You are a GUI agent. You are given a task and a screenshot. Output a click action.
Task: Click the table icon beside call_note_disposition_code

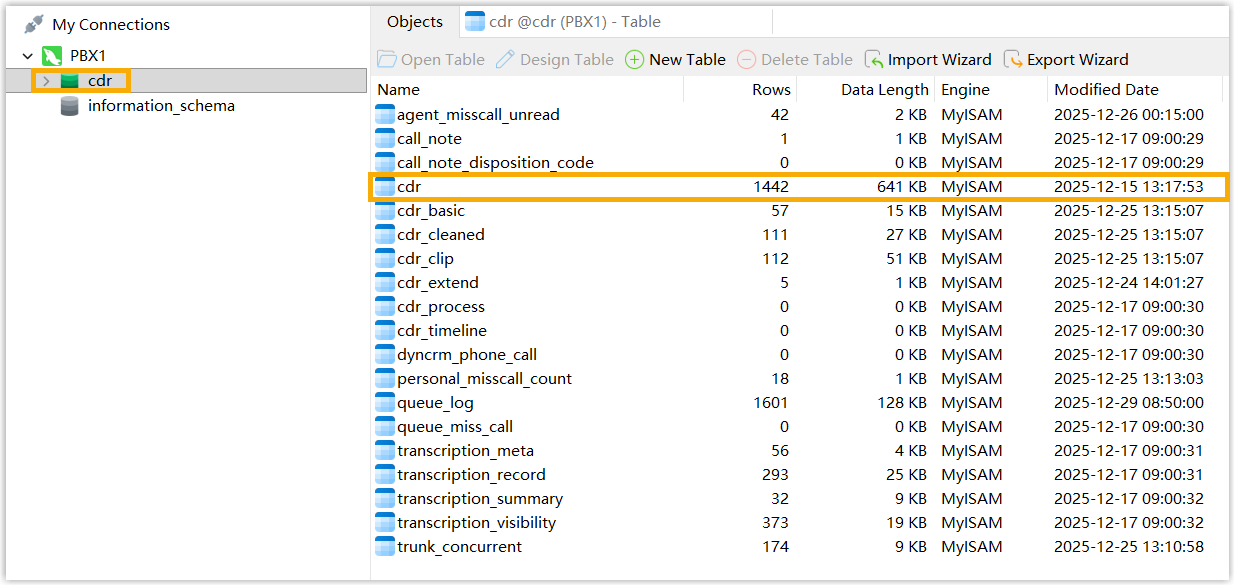click(x=385, y=163)
